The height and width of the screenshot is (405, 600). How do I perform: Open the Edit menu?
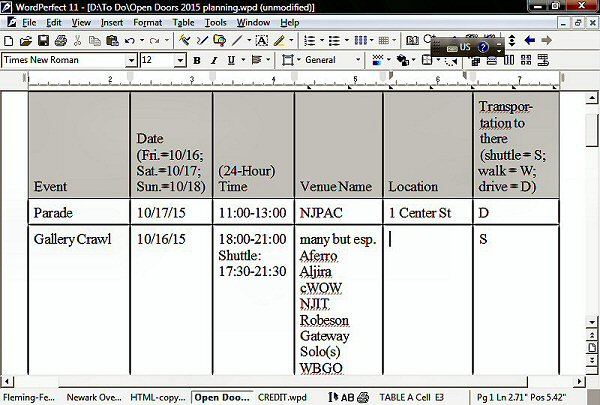coord(54,23)
